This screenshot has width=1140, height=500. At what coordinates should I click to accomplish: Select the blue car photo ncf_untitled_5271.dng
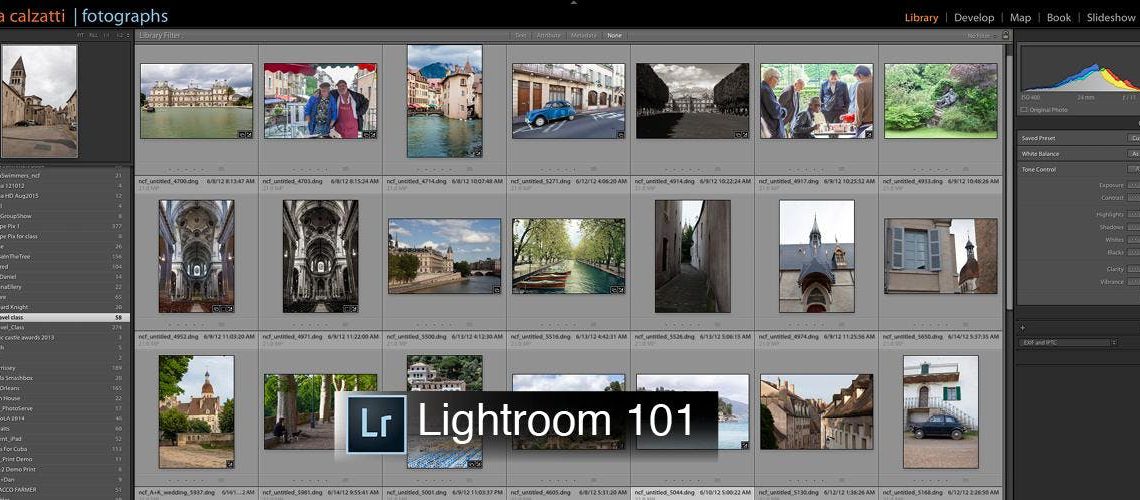click(x=568, y=101)
